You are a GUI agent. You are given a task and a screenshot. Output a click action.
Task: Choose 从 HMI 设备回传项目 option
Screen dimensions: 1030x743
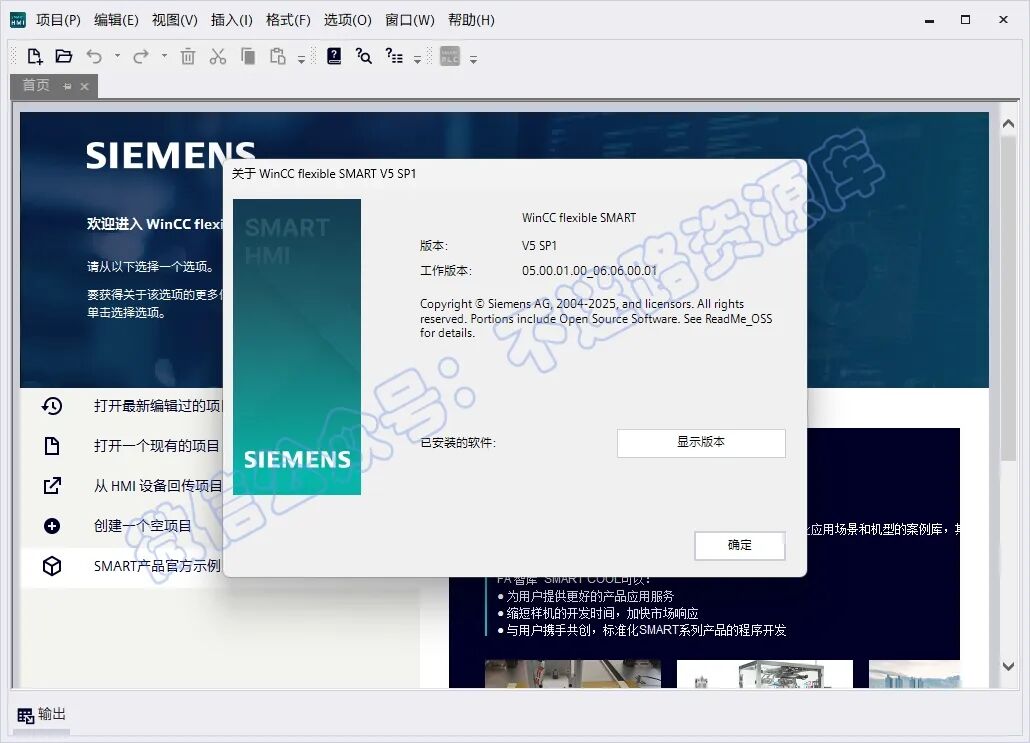click(x=158, y=486)
